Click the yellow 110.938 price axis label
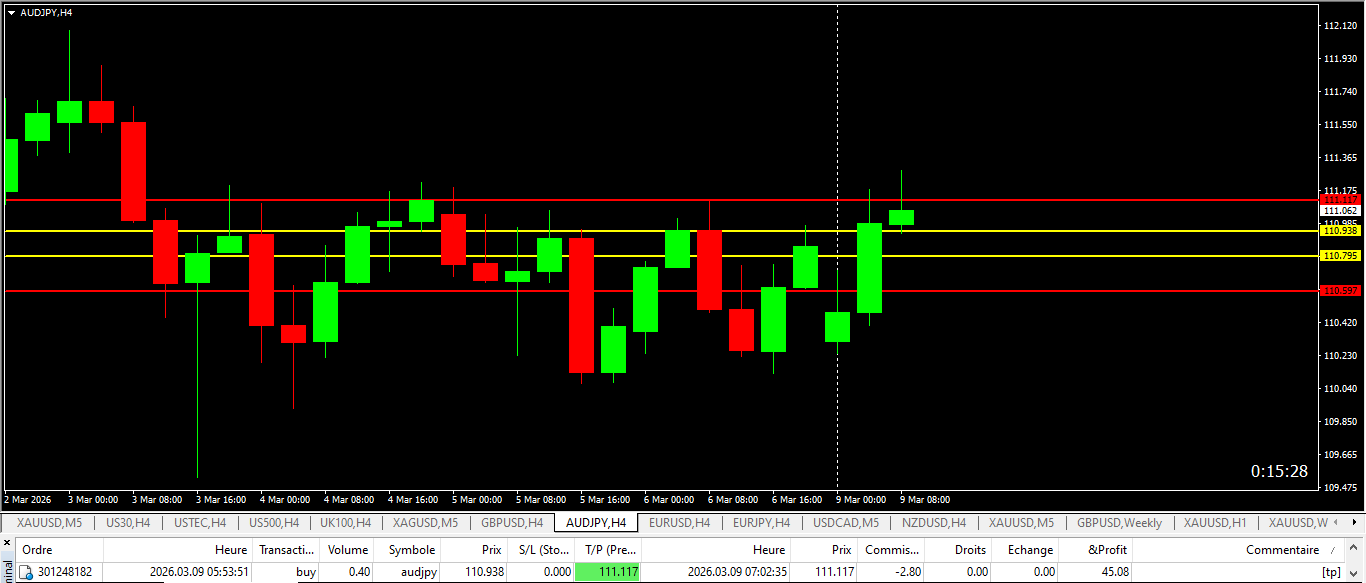1366x583 pixels. (1341, 231)
